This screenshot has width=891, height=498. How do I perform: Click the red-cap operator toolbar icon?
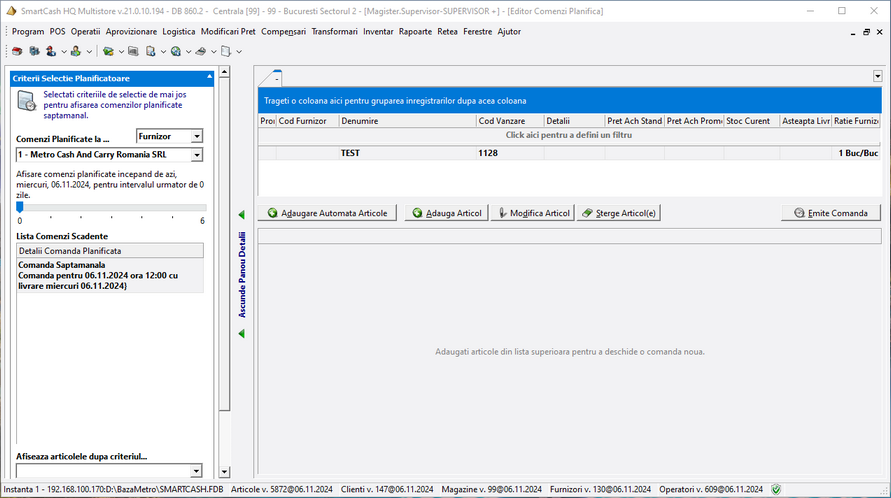[x=51, y=51]
